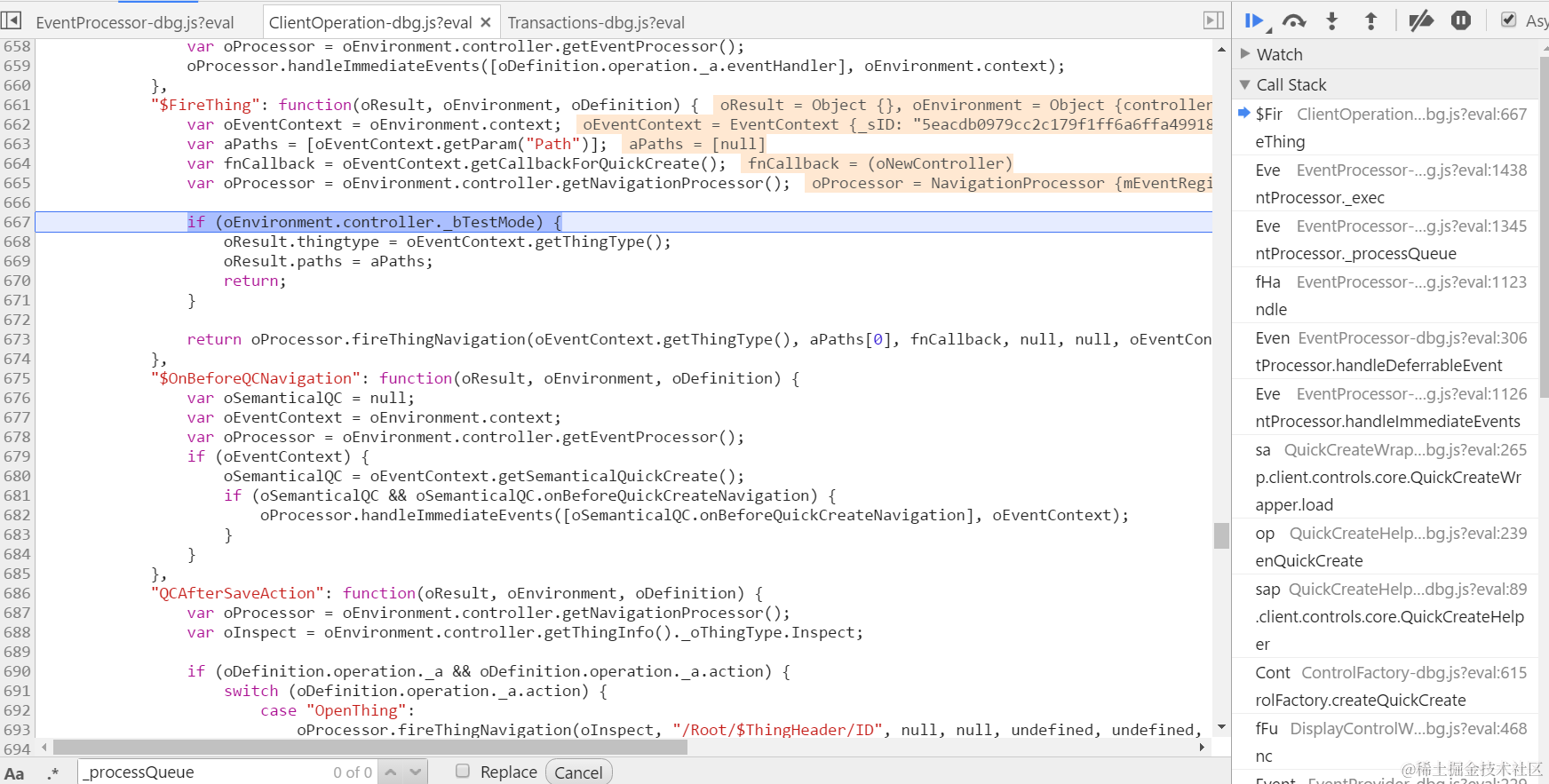Click the call stack panel scrollbar
The width and height of the screenshot is (1549, 784).
point(1544,226)
